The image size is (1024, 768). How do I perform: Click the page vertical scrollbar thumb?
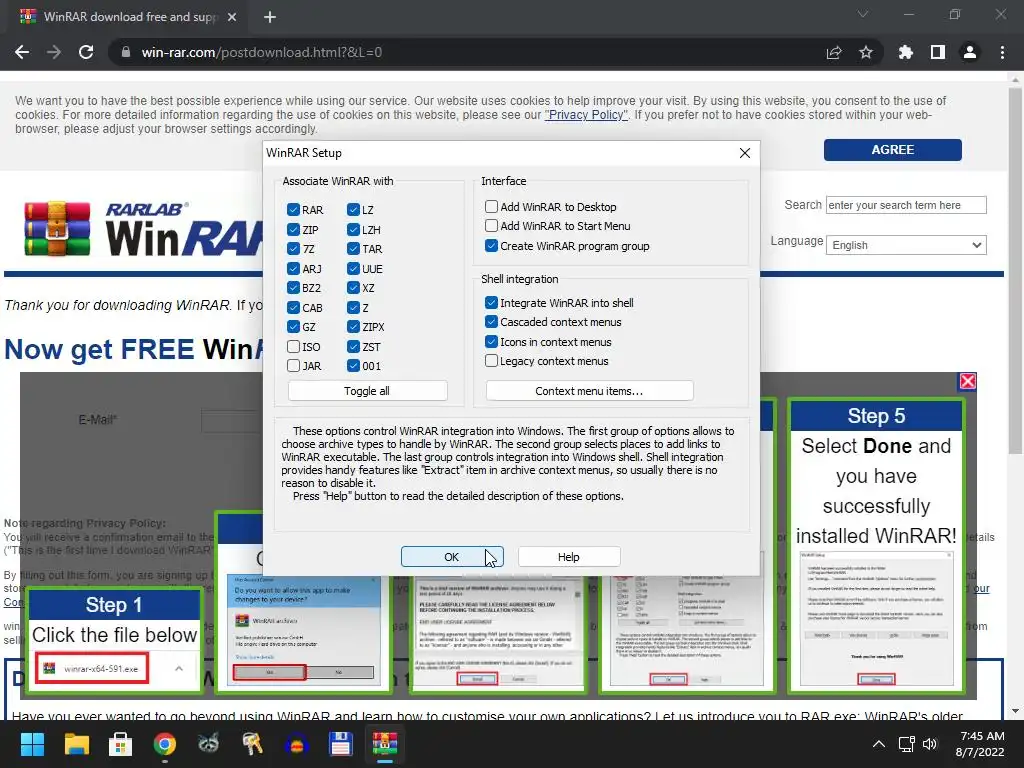[x=1015, y=270]
